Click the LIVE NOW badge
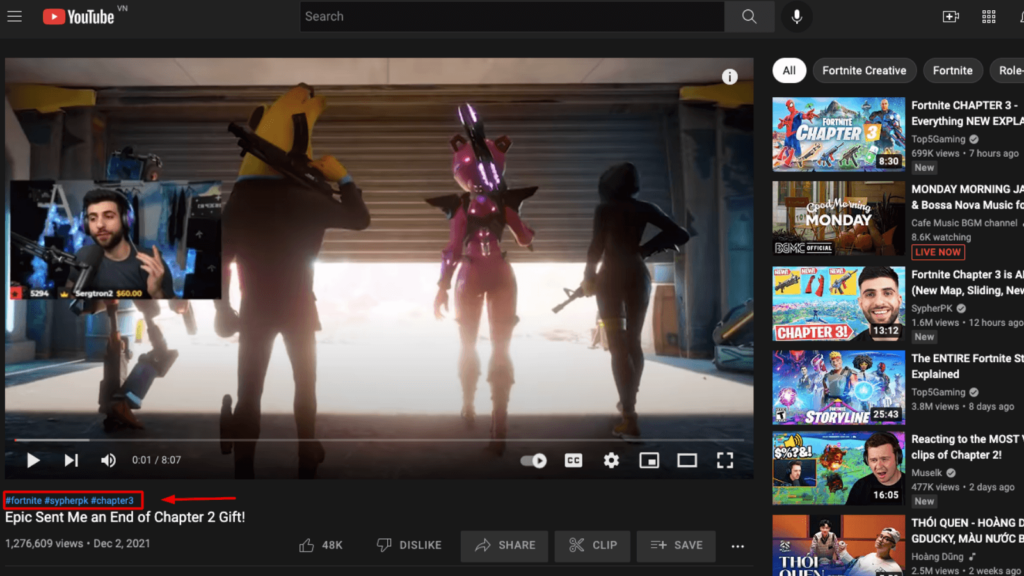Image resolution: width=1024 pixels, height=576 pixels. 938,252
